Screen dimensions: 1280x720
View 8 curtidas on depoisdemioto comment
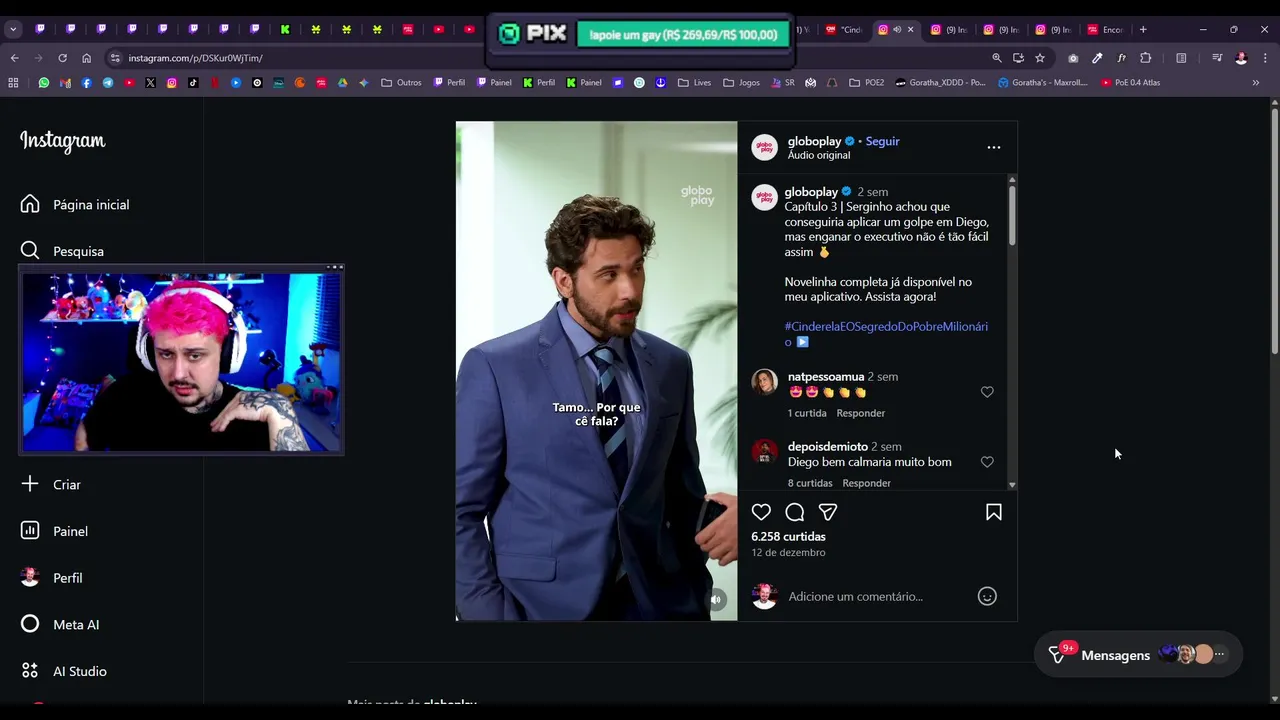[810, 483]
